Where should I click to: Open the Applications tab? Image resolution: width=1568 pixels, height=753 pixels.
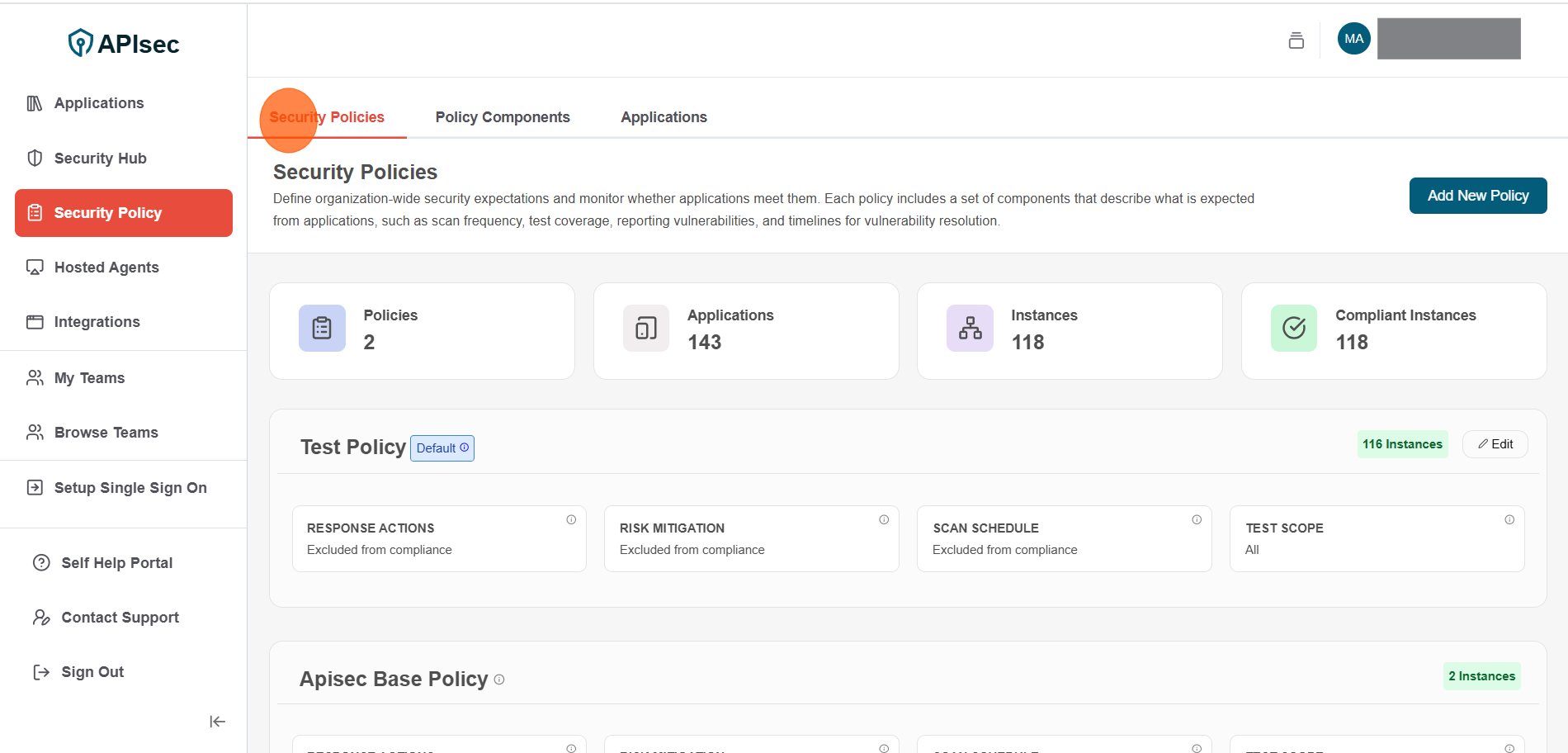coord(664,117)
